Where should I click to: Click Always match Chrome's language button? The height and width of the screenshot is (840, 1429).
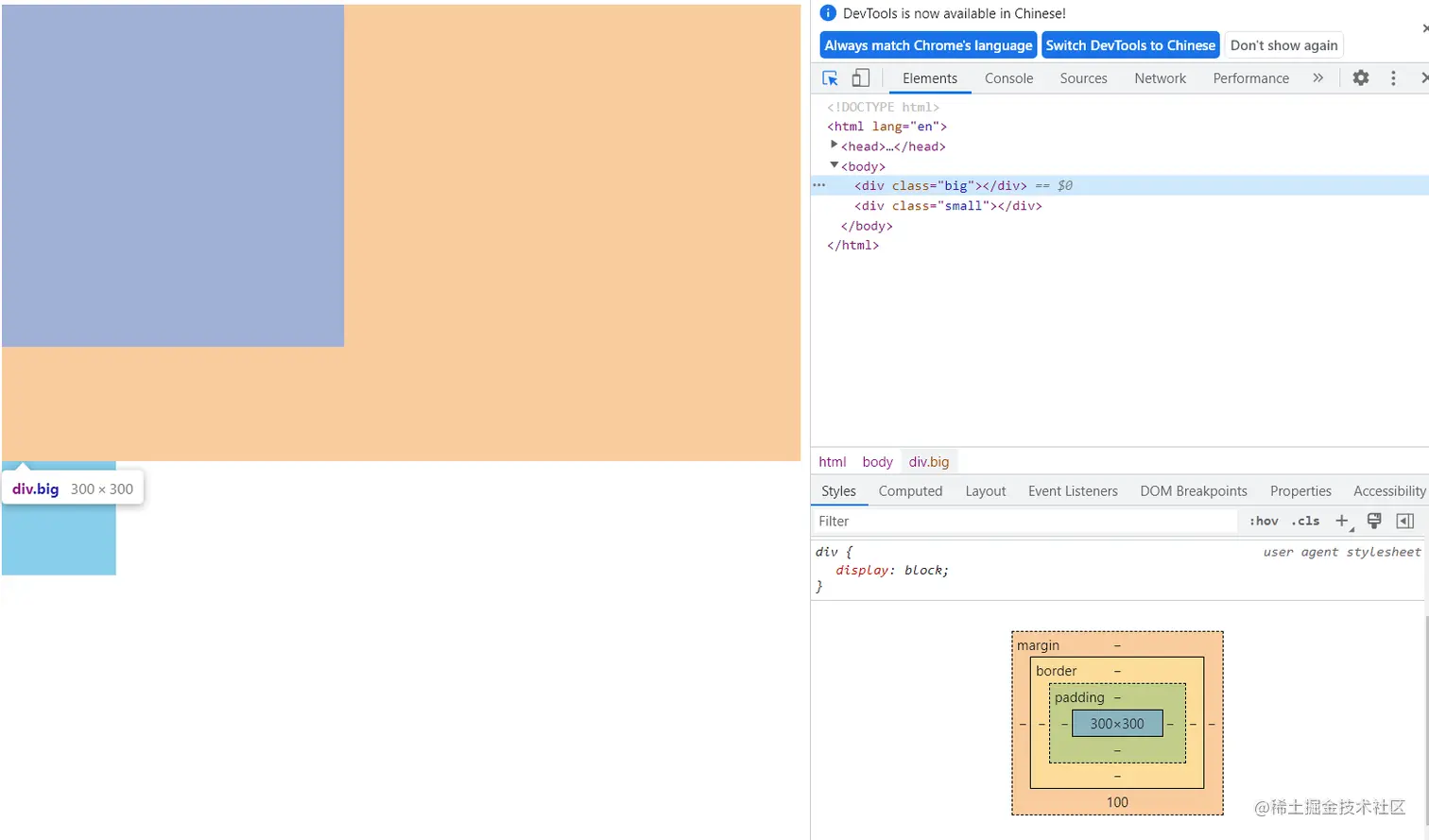928,45
